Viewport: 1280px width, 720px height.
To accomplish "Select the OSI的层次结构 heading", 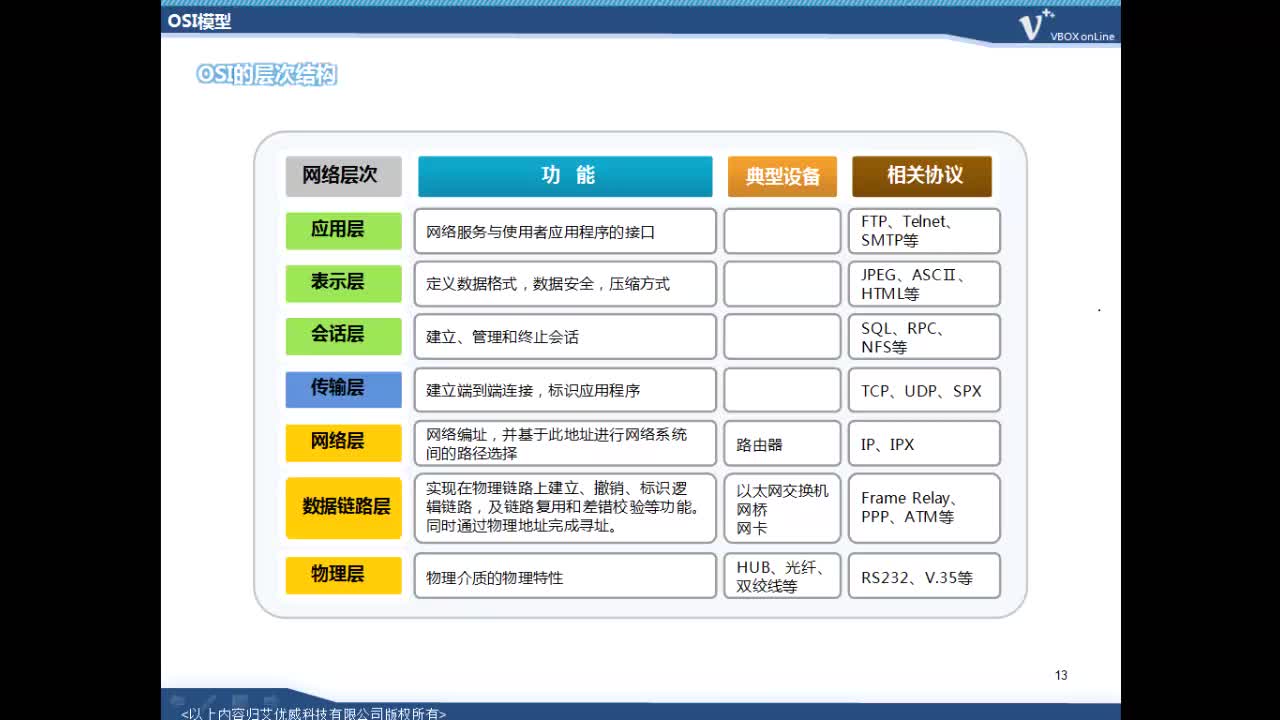I will pos(267,75).
